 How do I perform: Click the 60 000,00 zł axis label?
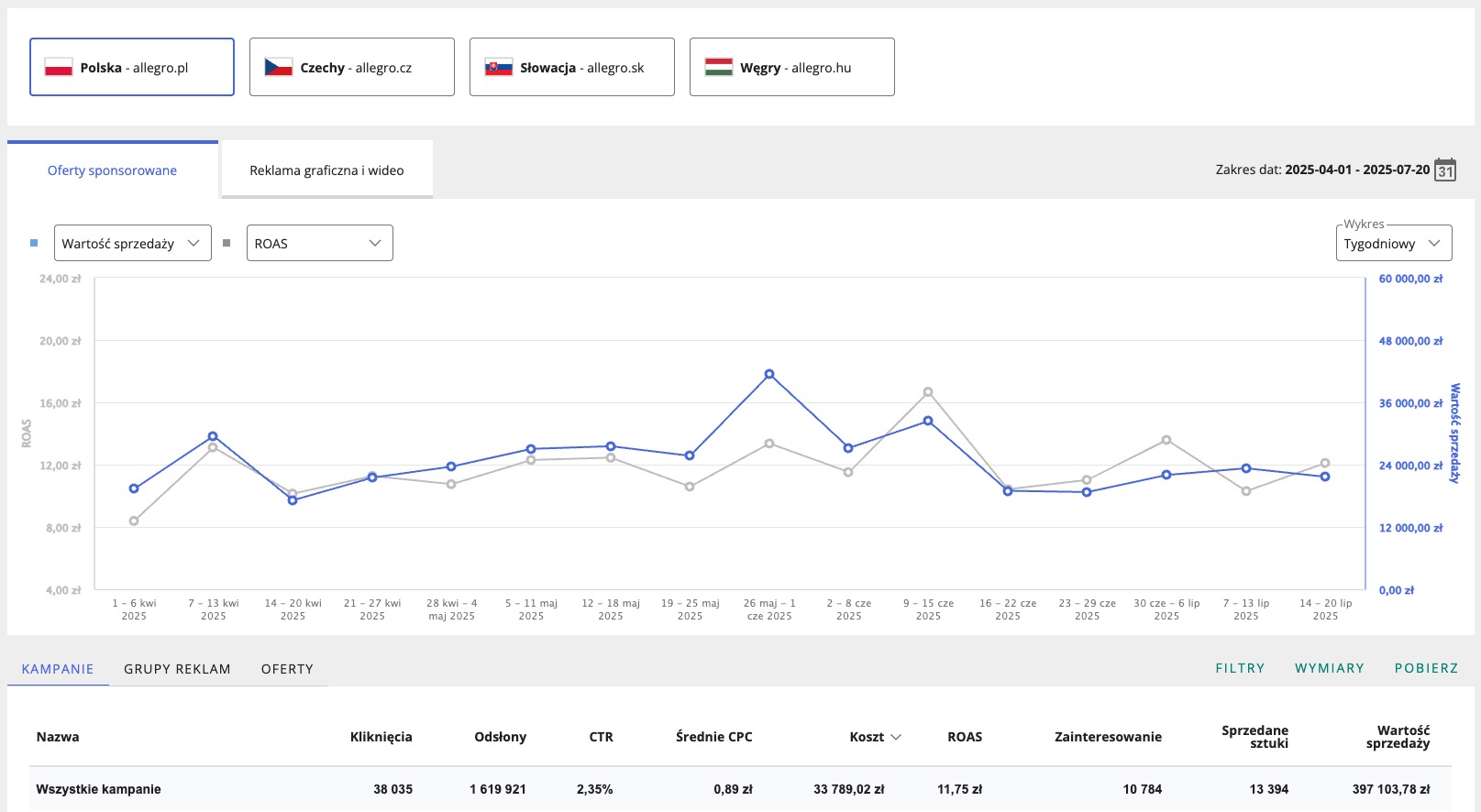tap(1411, 279)
